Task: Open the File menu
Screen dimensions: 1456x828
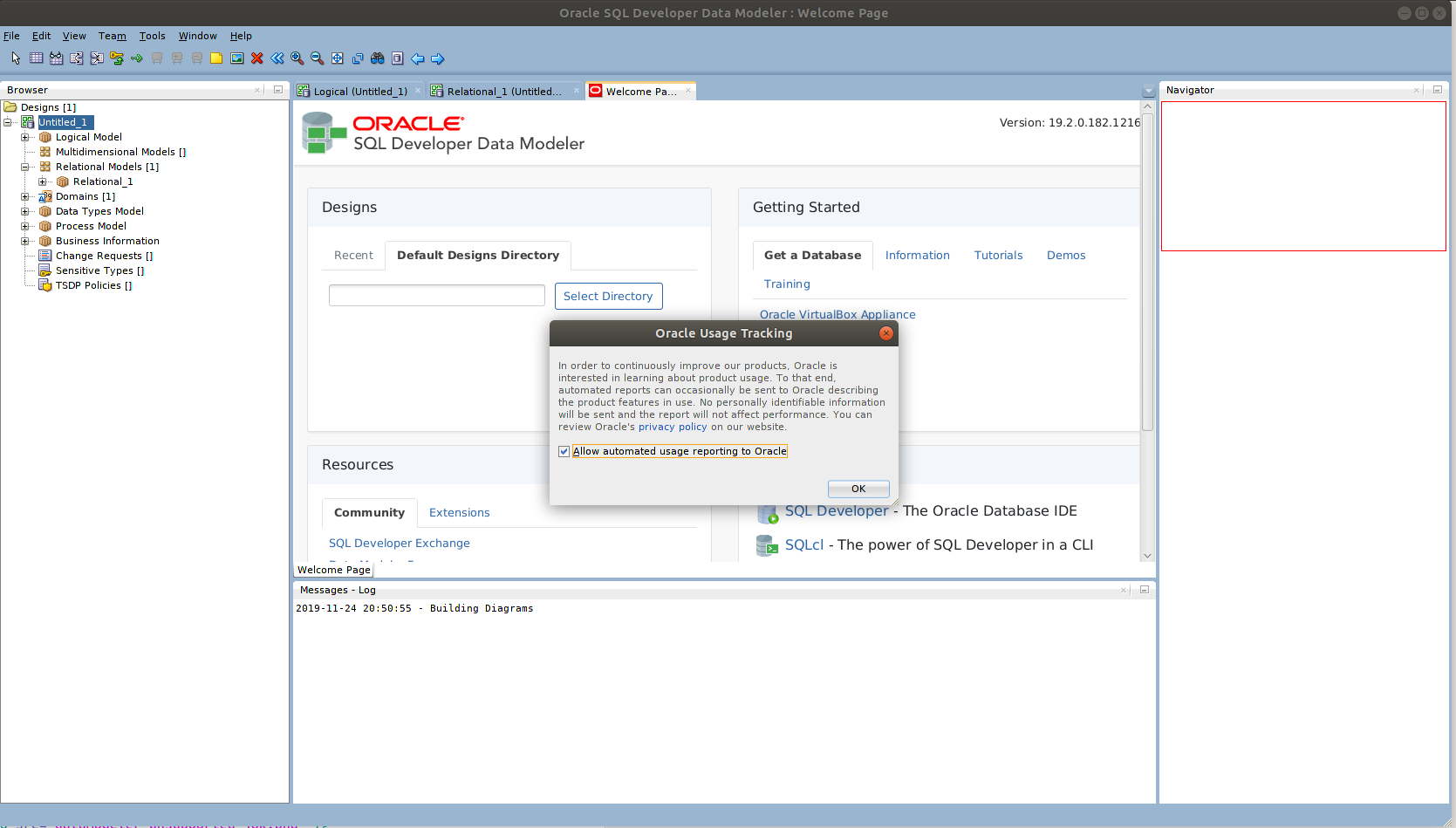Action: point(11,36)
